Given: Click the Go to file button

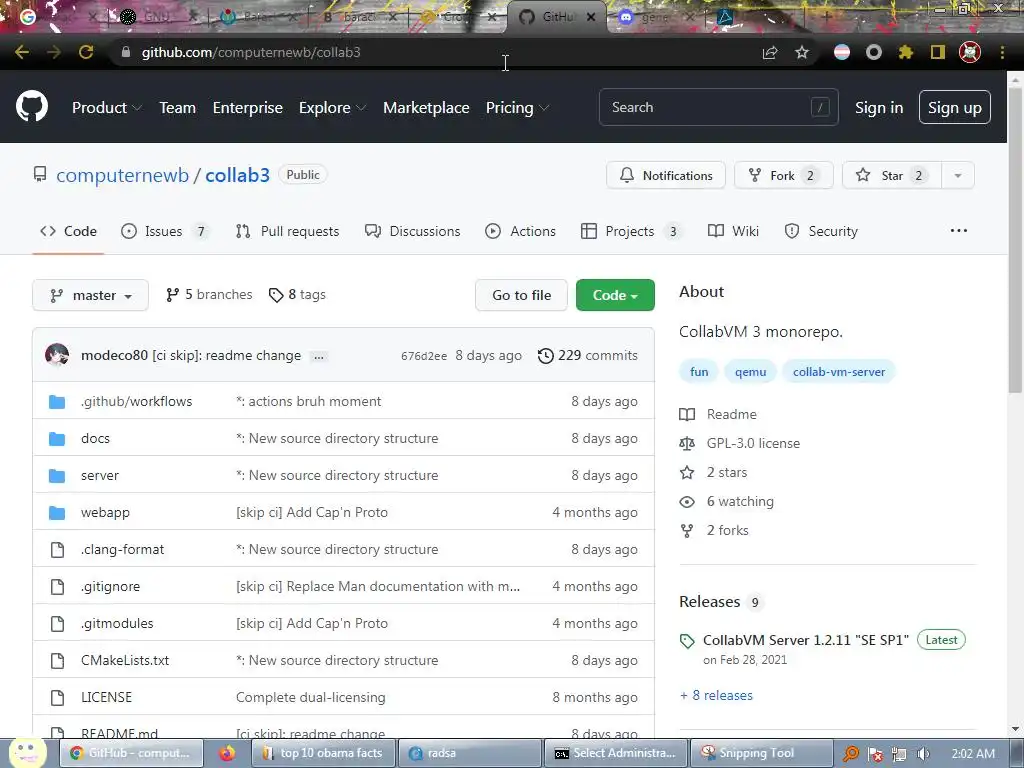Looking at the screenshot, I should (x=521, y=295).
